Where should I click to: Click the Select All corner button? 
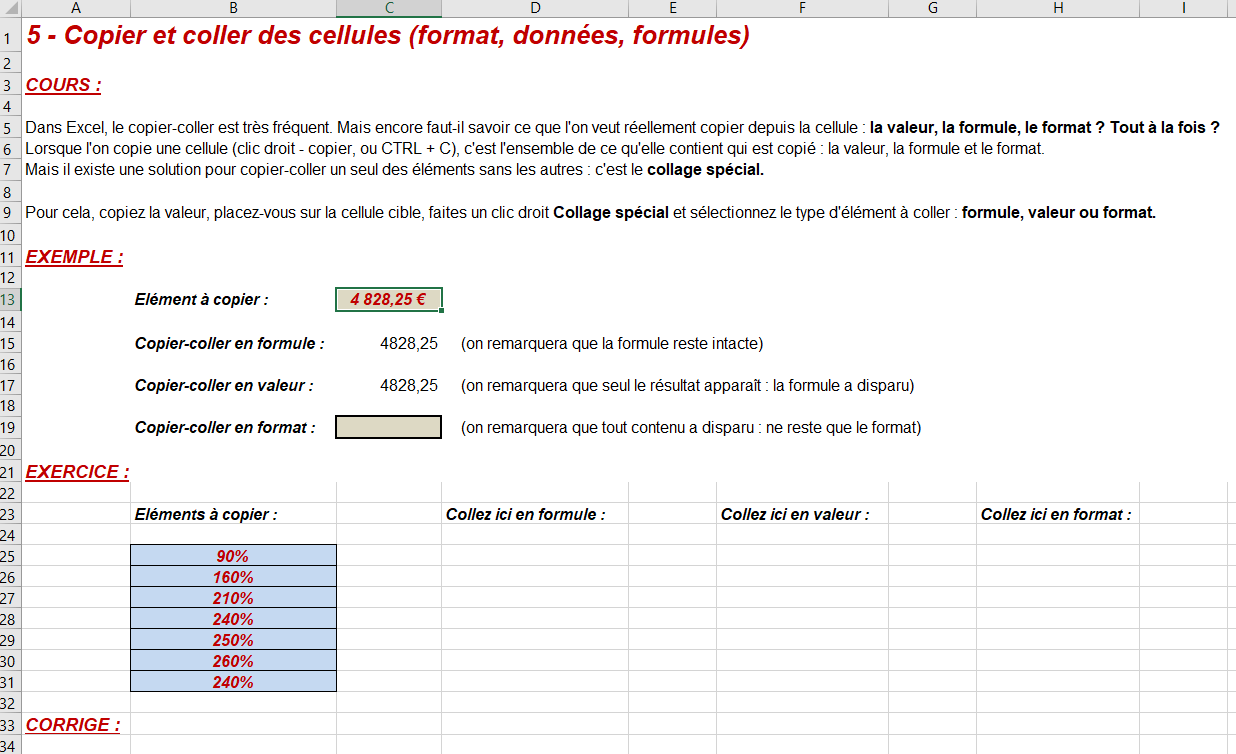pyautogui.click(x=10, y=8)
